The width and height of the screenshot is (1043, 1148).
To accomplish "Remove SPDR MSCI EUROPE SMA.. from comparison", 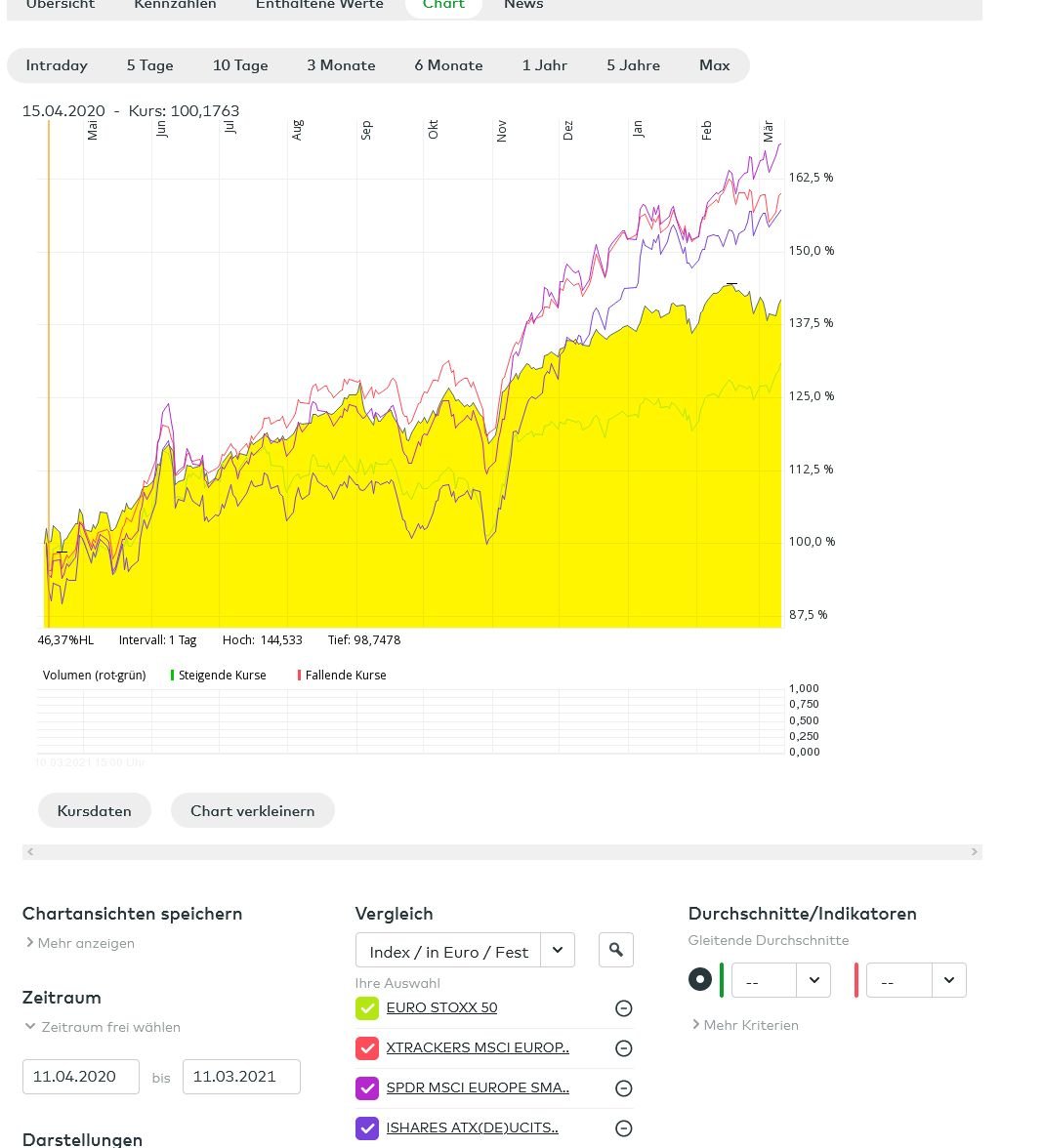I will coord(623,1088).
